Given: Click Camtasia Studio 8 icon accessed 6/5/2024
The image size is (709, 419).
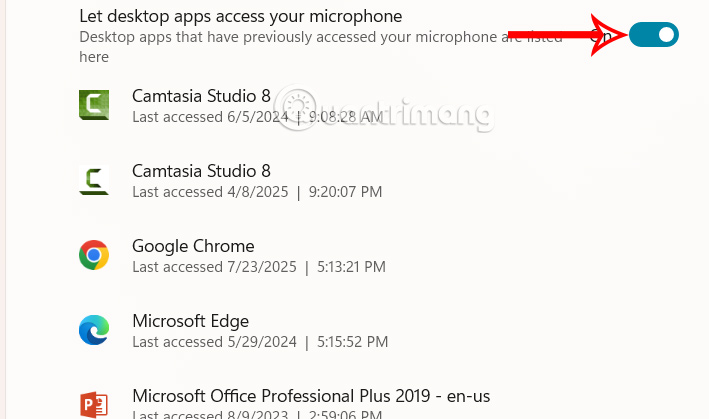Looking at the screenshot, I should pos(94,105).
